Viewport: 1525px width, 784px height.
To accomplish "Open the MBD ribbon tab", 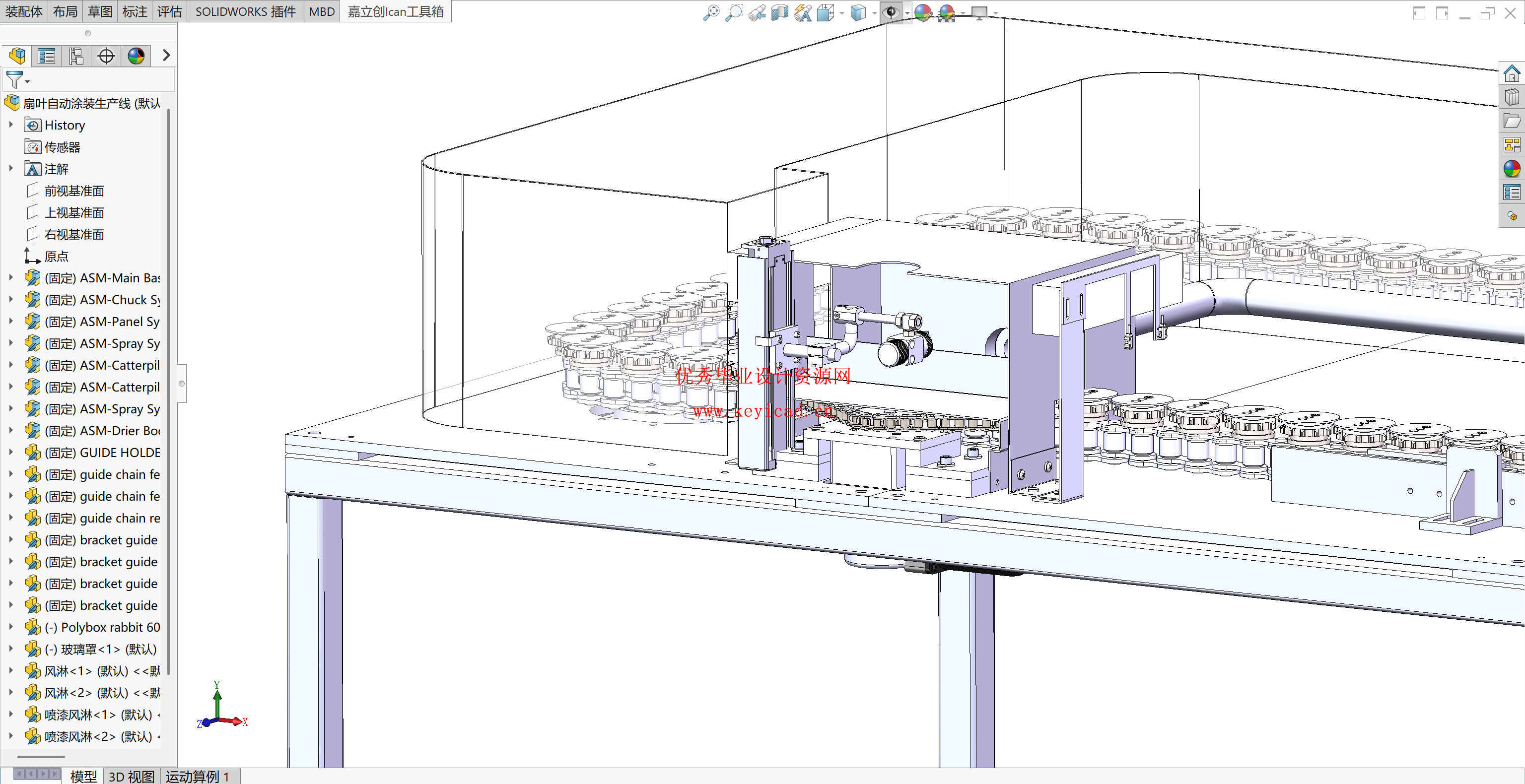I will [x=322, y=12].
